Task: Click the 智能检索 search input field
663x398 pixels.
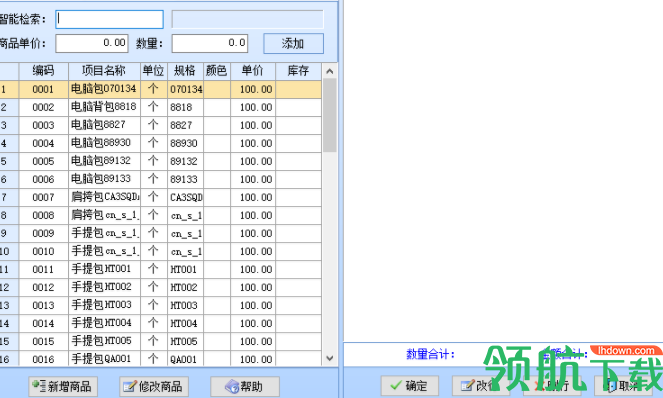Action: tap(110, 19)
